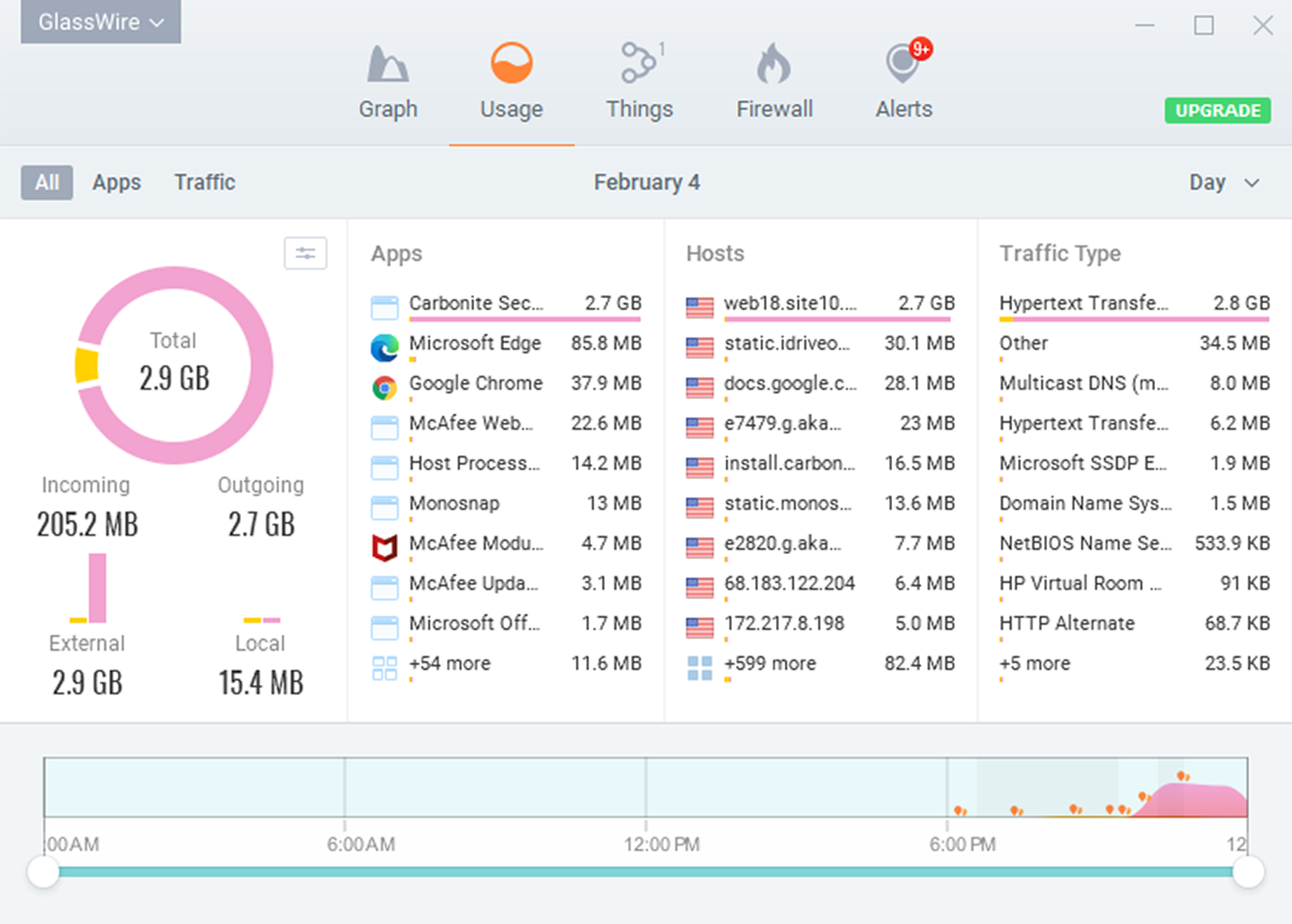Click the McAfee Upda... window icon
Image resolution: width=1292 pixels, height=924 pixels.
[x=384, y=588]
